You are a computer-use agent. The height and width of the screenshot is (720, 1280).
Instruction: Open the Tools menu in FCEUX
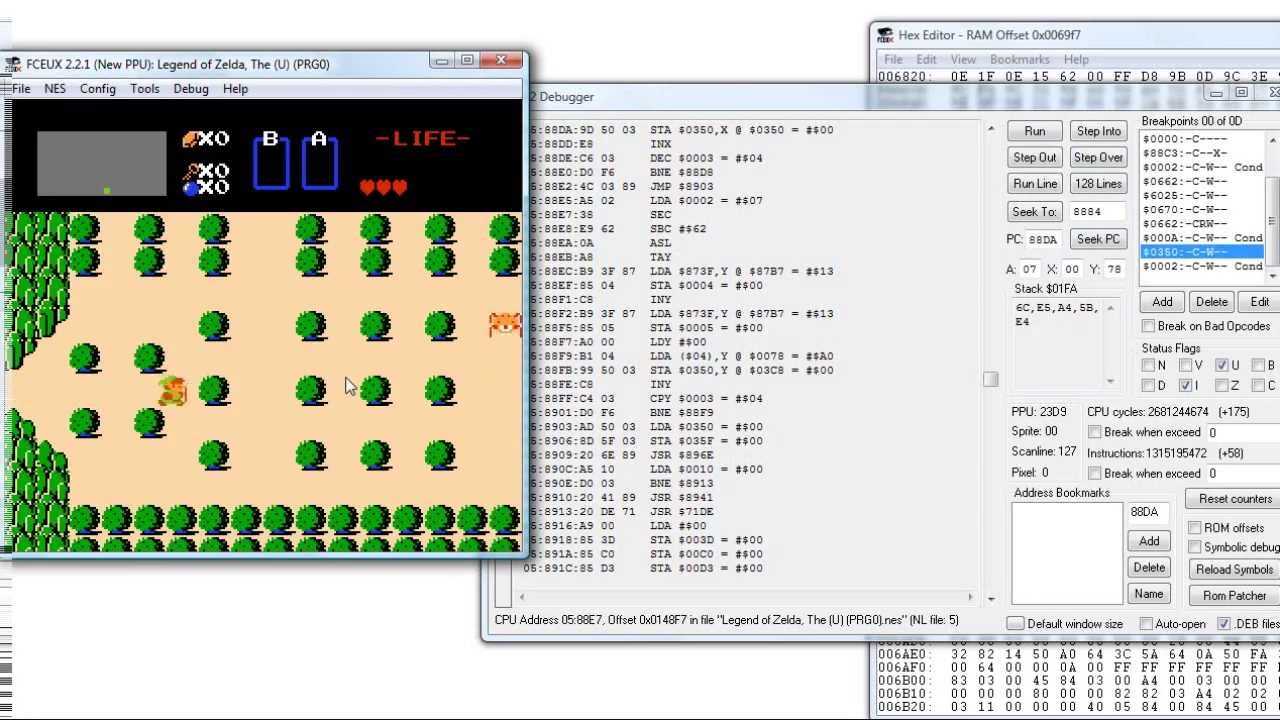[x=144, y=89]
